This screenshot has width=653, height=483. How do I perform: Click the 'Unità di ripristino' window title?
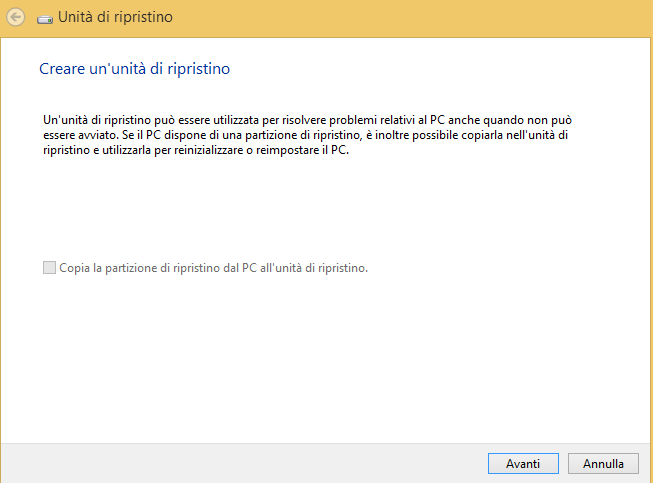tap(115, 17)
